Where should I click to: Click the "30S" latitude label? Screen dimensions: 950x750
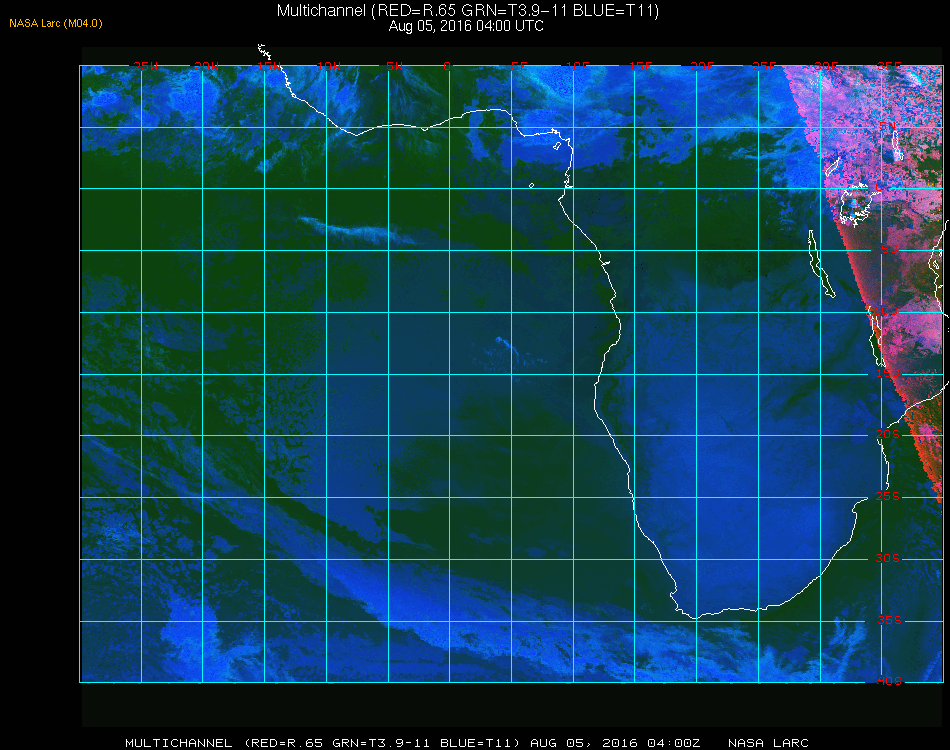point(888,559)
